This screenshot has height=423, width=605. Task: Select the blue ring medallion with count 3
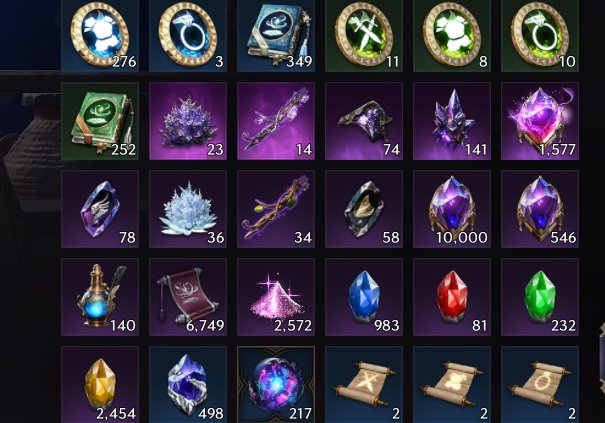tap(188, 36)
